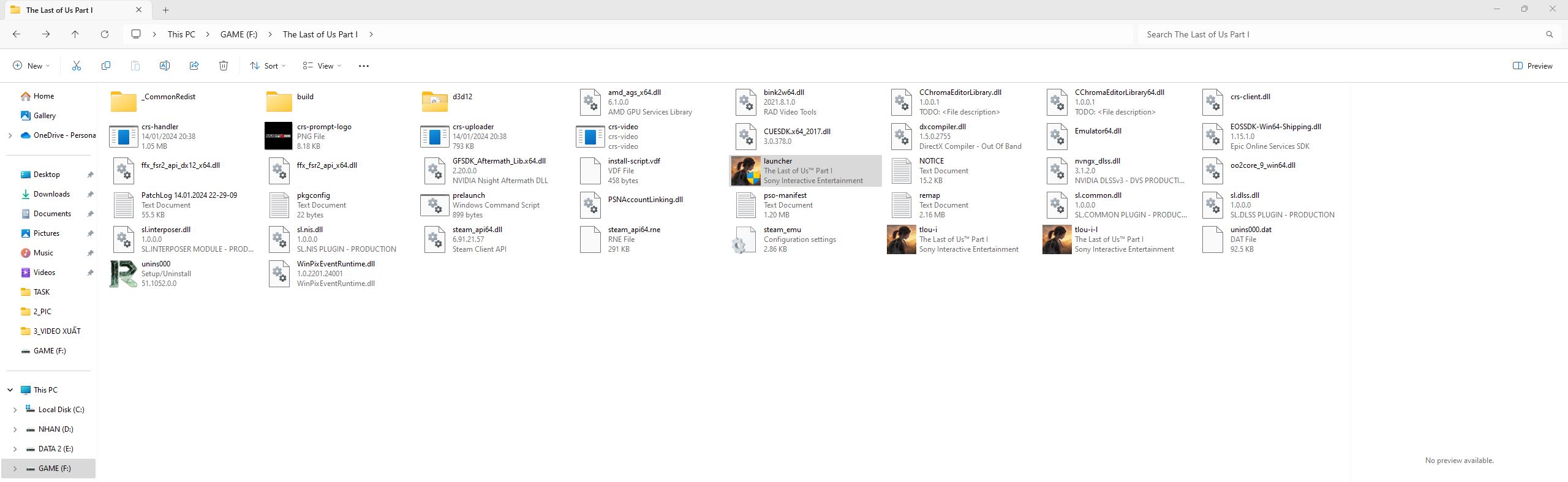The width and height of the screenshot is (1568, 482).
Task: Click the Share icon in toolbar
Action: point(194,66)
